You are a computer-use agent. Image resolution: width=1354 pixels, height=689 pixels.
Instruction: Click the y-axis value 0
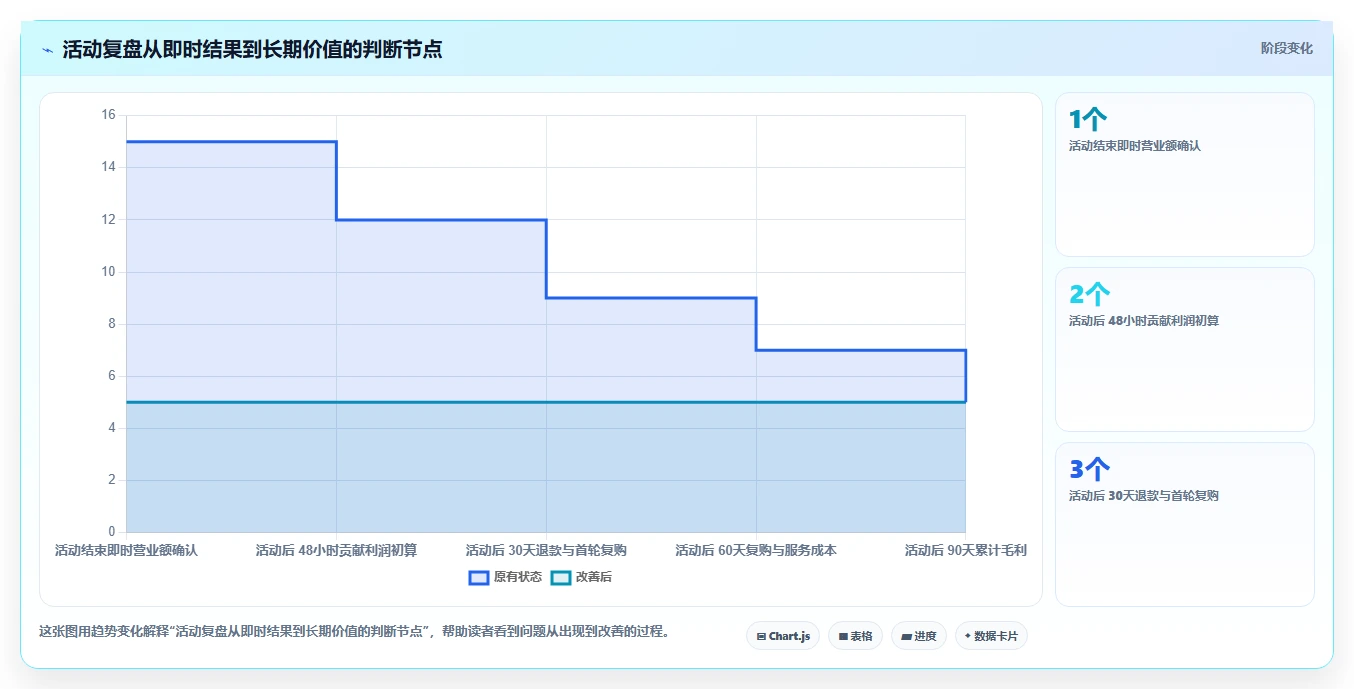(x=112, y=532)
